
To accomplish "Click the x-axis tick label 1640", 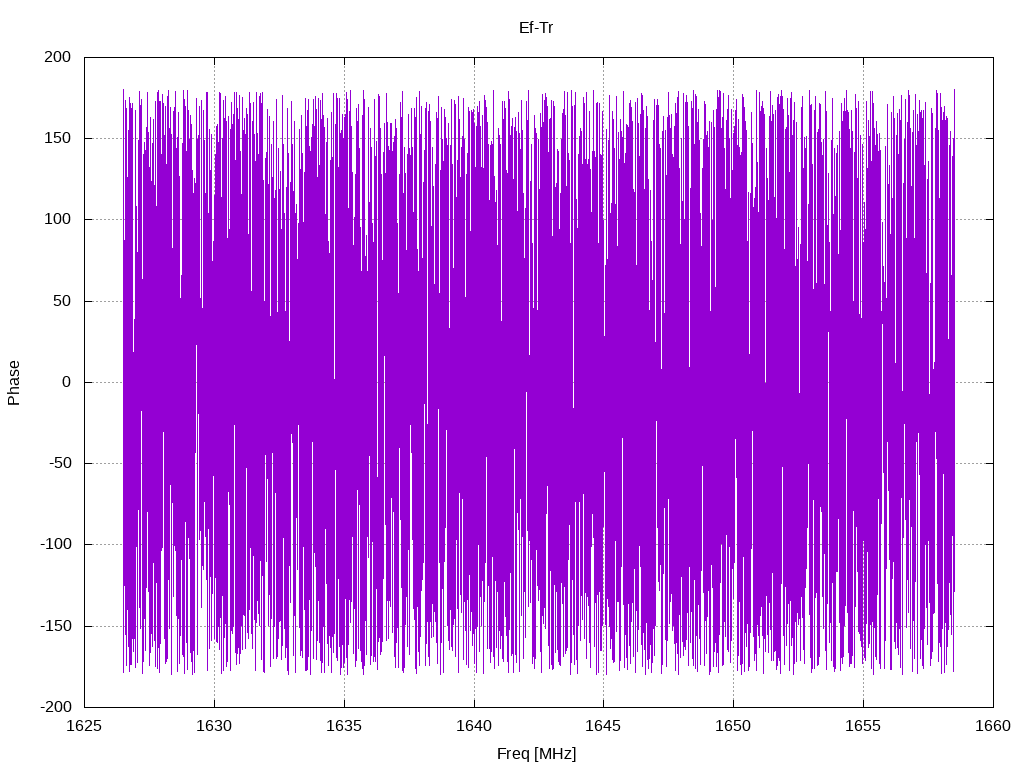I will [x=474, y=726].
